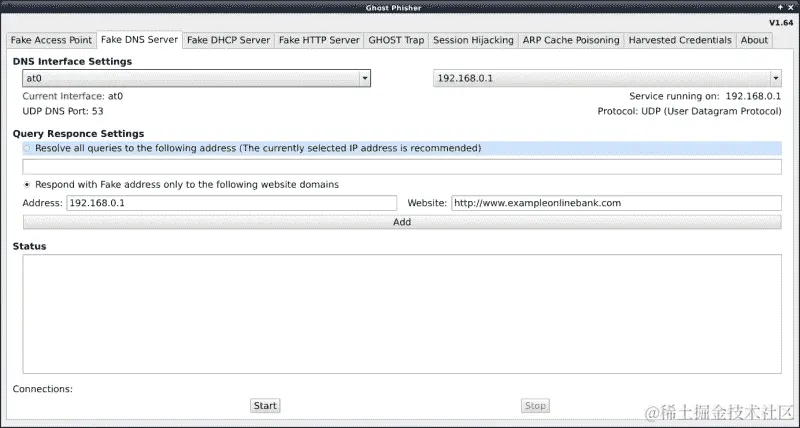Switch to the GHOST Trap tab
The width and height of the screenshot is (800, 428).
[x=396, y=40]
